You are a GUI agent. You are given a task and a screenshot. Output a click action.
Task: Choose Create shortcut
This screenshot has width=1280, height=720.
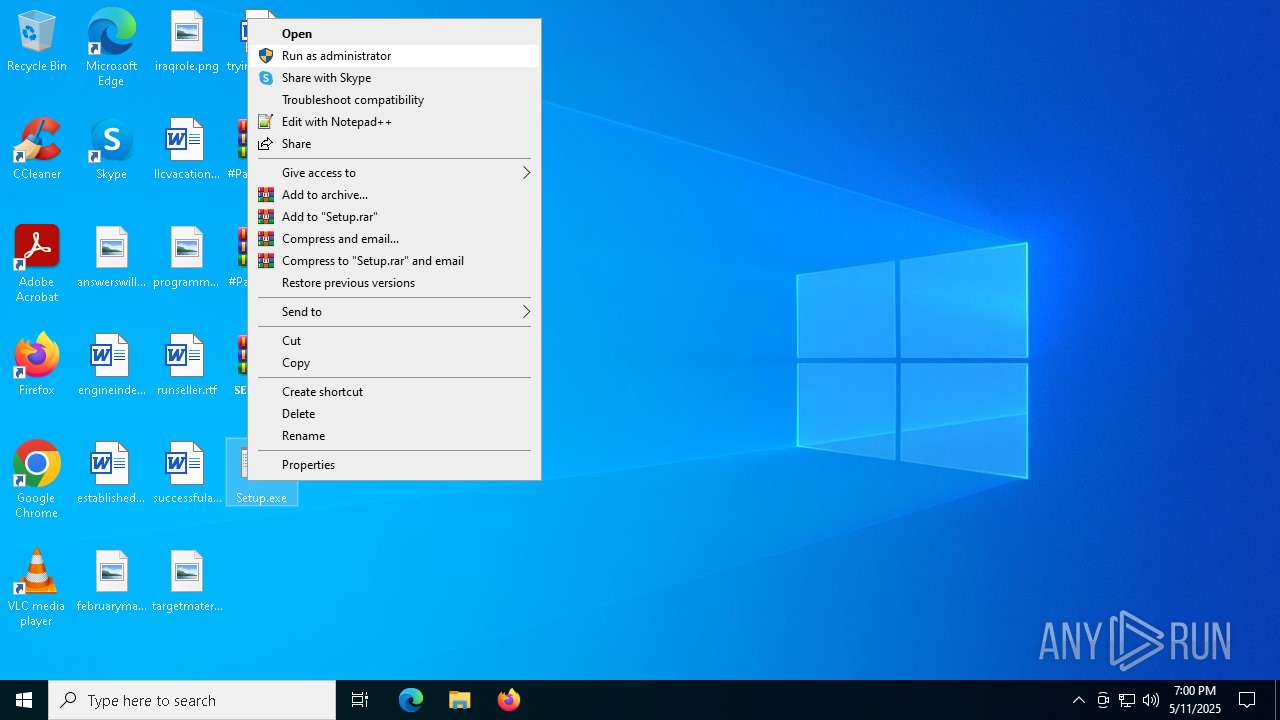point(394,392)
